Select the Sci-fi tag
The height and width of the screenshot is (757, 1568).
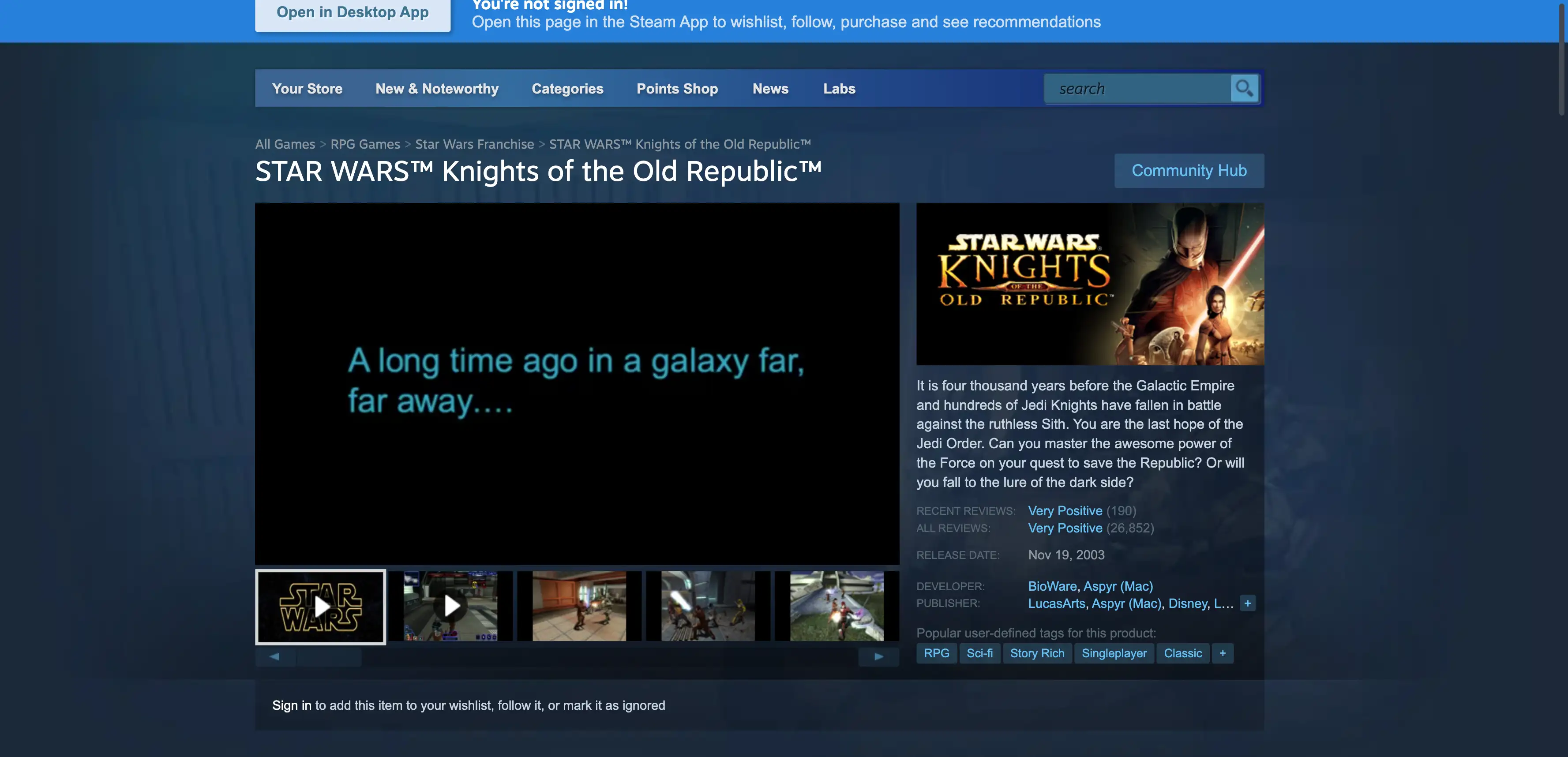pos(979,653)
